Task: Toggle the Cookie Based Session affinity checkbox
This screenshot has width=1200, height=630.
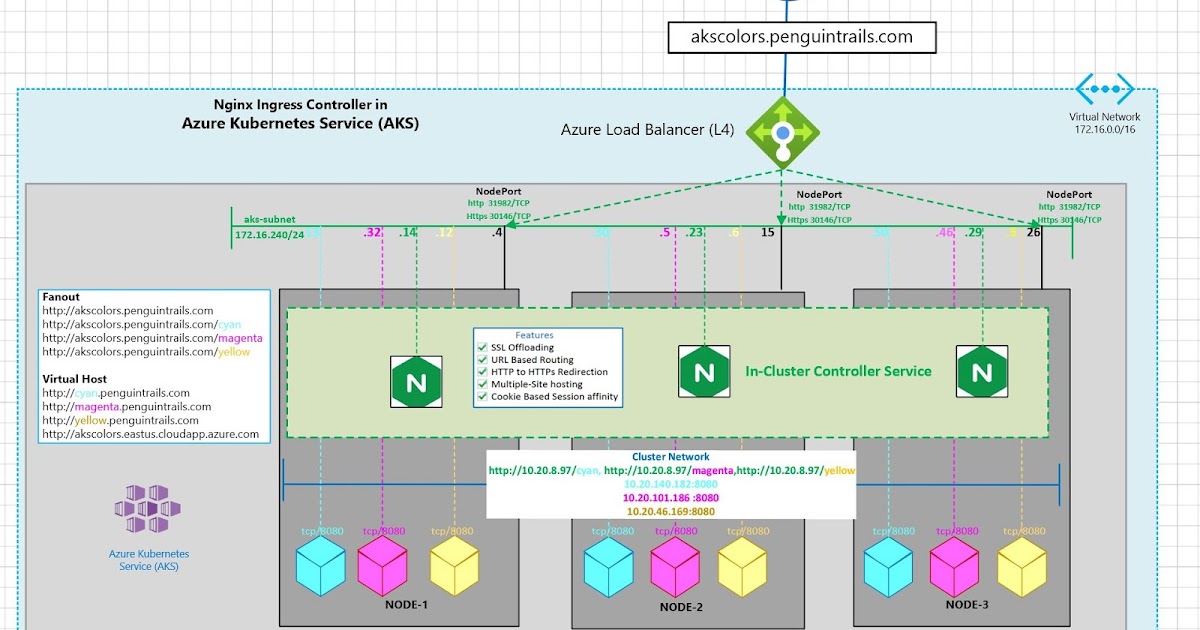Action: pyautogui.click(x=481, y=396)
